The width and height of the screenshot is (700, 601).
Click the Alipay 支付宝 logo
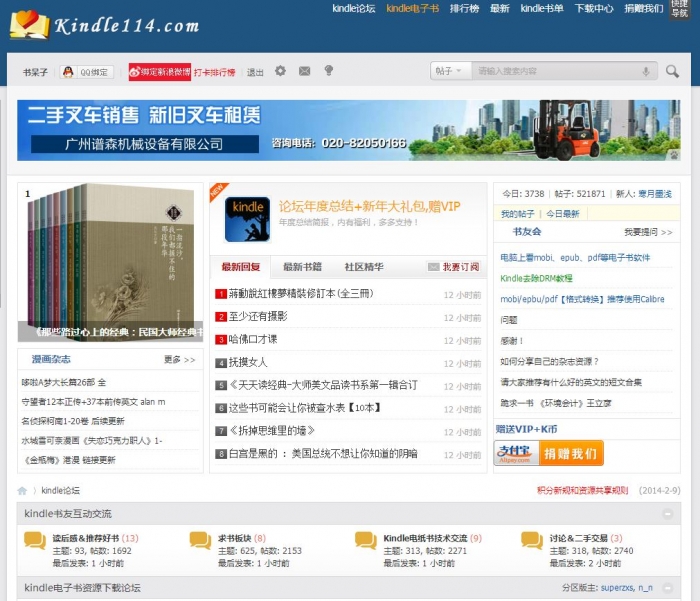click(517, 453)
